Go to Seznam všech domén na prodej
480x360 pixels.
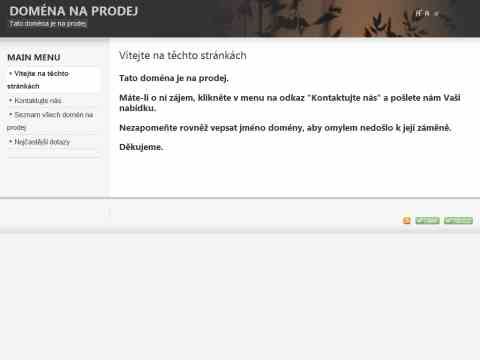pyautogui.click(x=50, y=121)
